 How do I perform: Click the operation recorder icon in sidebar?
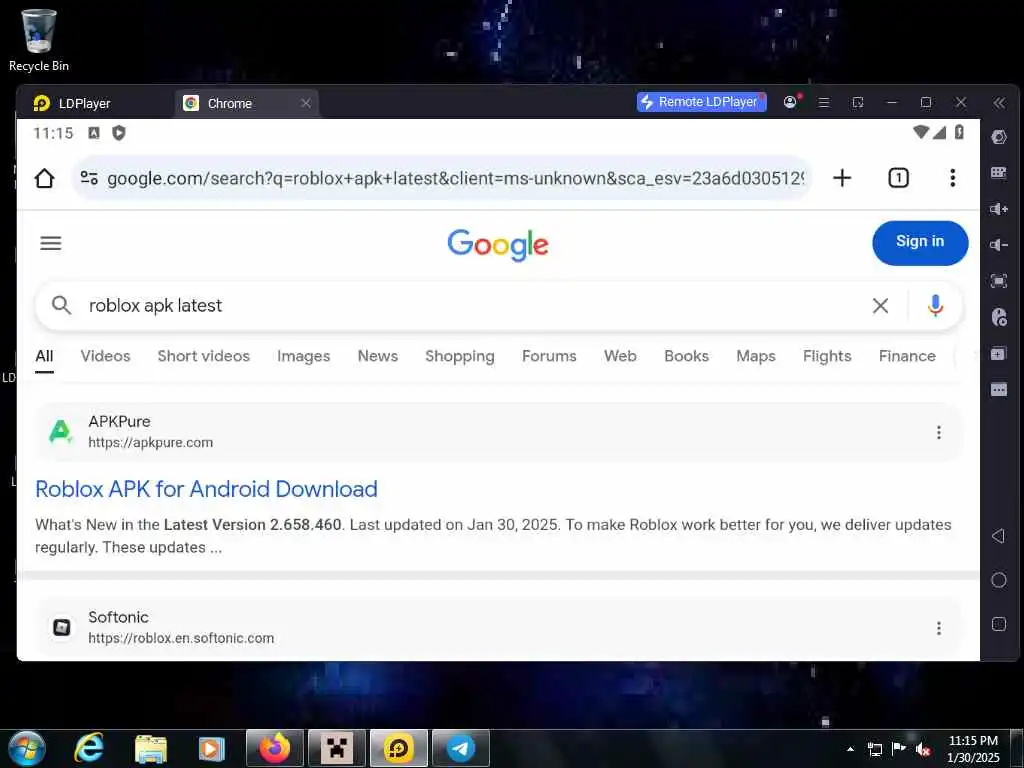(x=999, y=317)
